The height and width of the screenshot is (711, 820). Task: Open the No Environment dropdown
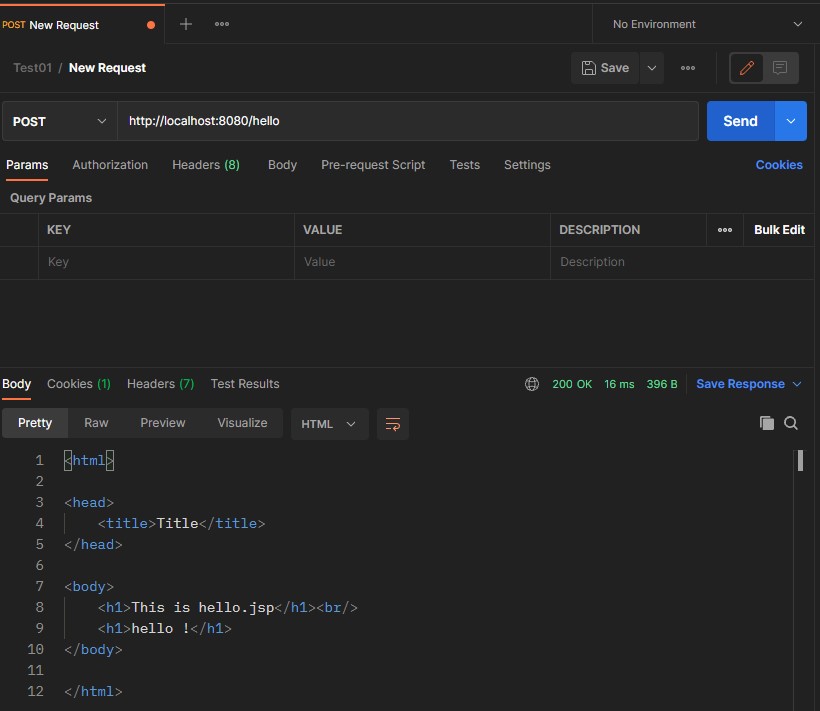tap(706, 24)
